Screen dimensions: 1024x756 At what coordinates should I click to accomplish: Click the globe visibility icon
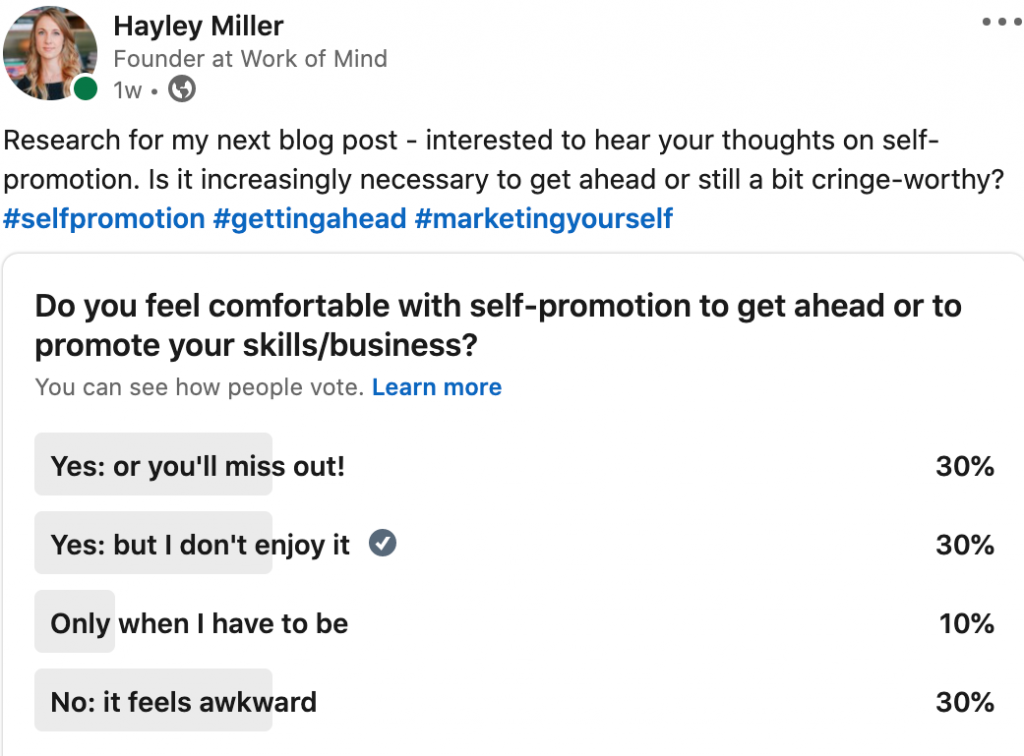tap(182, 90)
